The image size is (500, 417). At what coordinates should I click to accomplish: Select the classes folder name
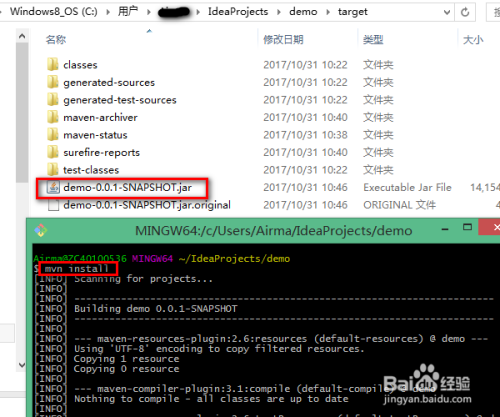click(80, 65)
